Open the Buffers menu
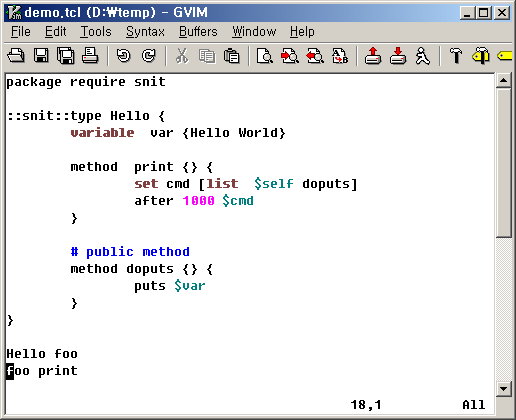This screenshot has width=516, height=420. click(198, 32)
